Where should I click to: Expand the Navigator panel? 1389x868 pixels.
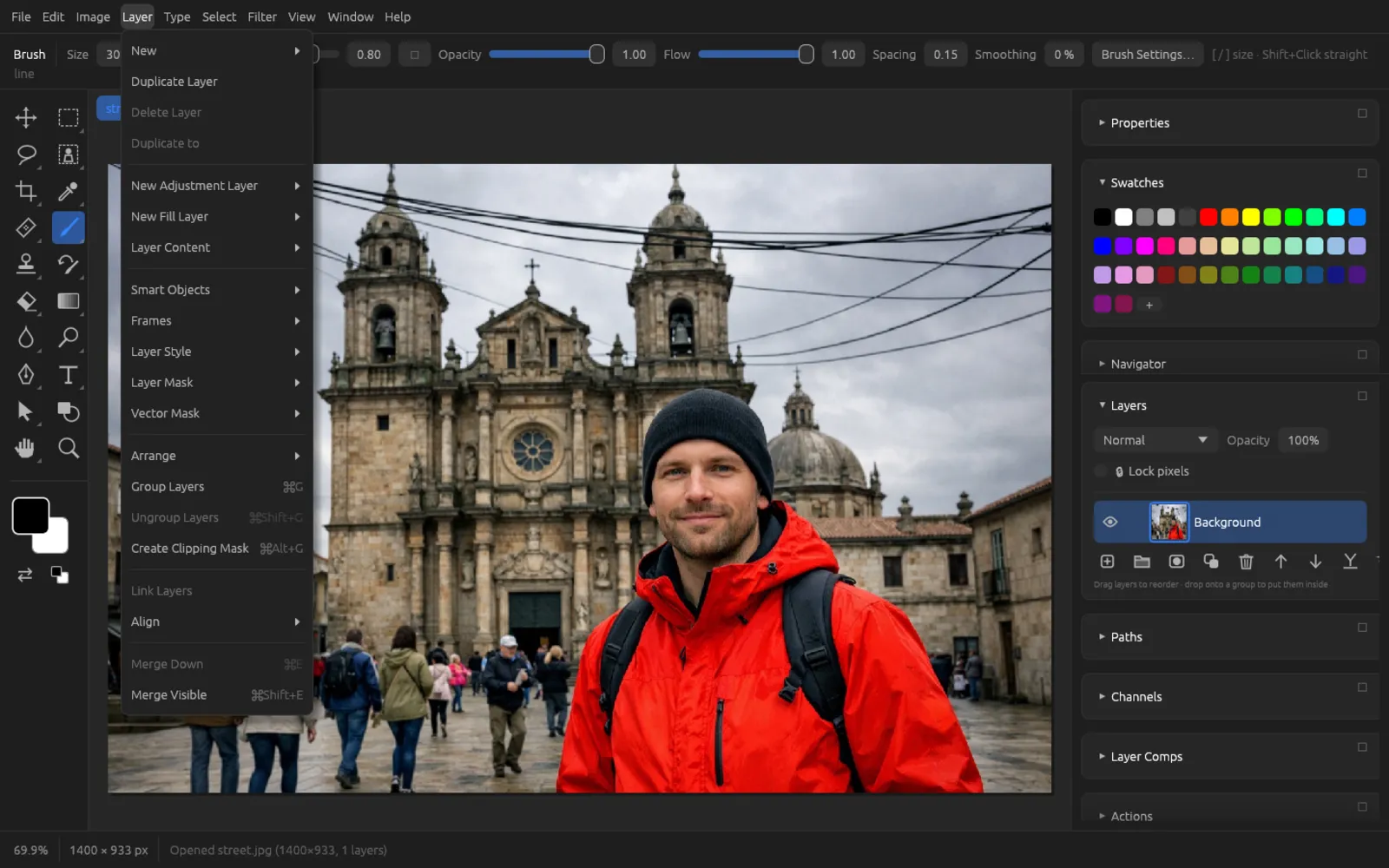coord(1137,364)
